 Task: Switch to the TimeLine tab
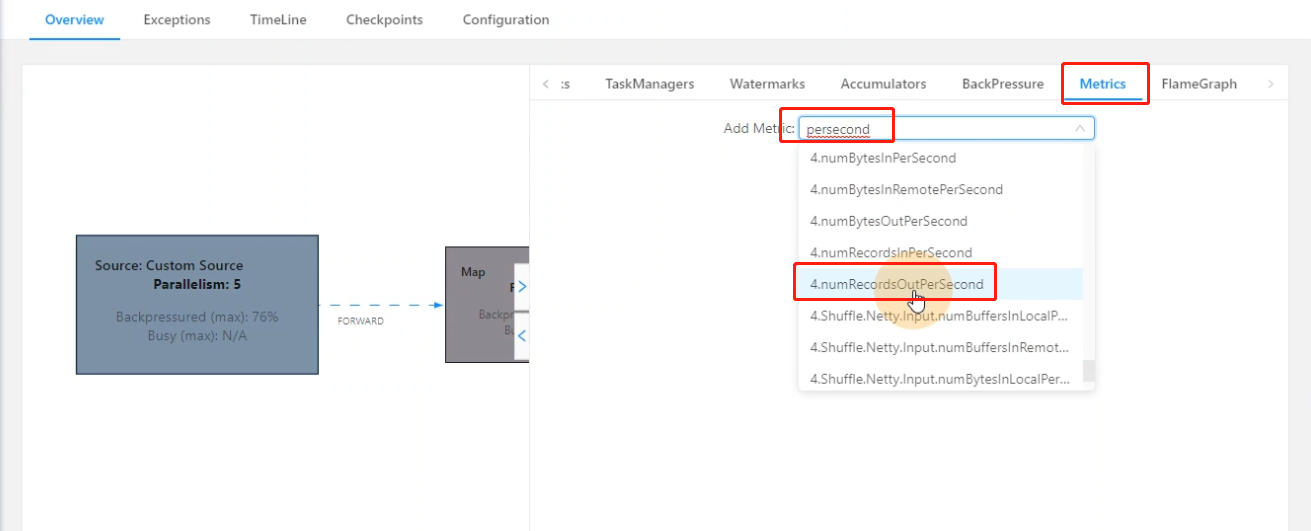click(278, 20)
